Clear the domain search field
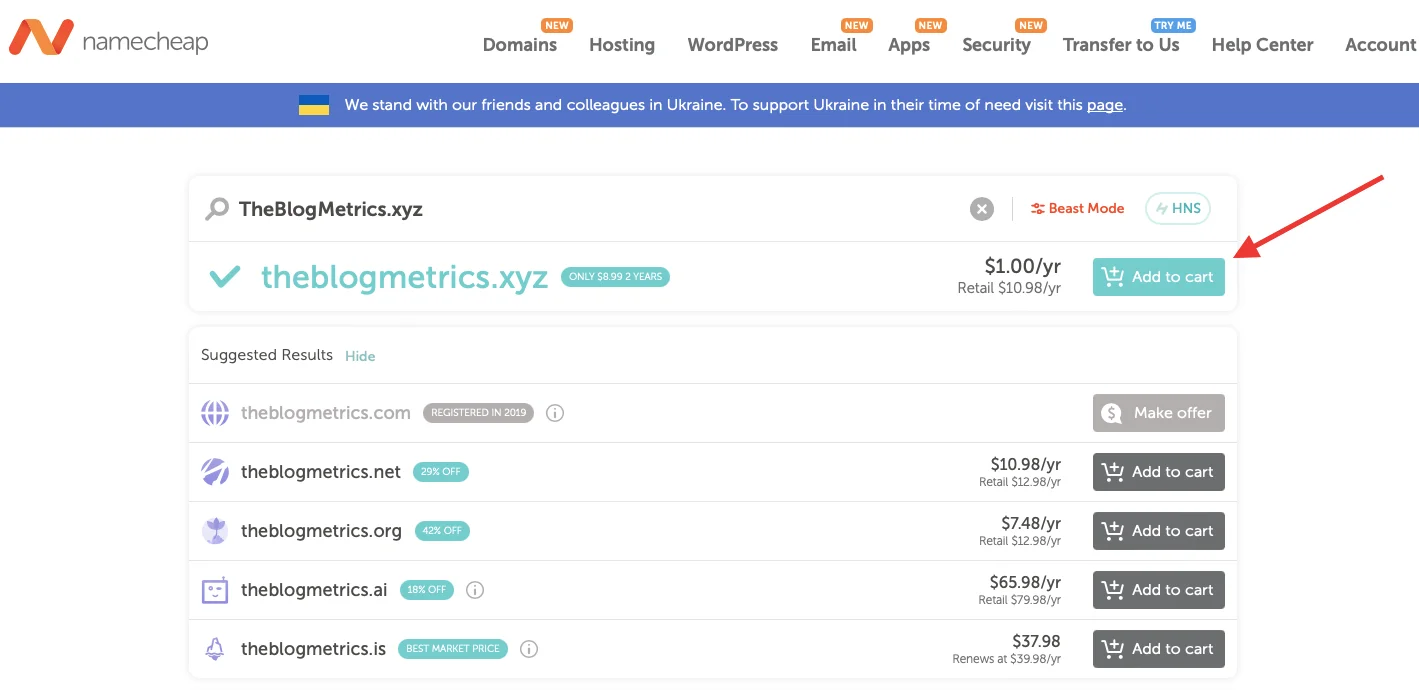 [x=982, y=209]
